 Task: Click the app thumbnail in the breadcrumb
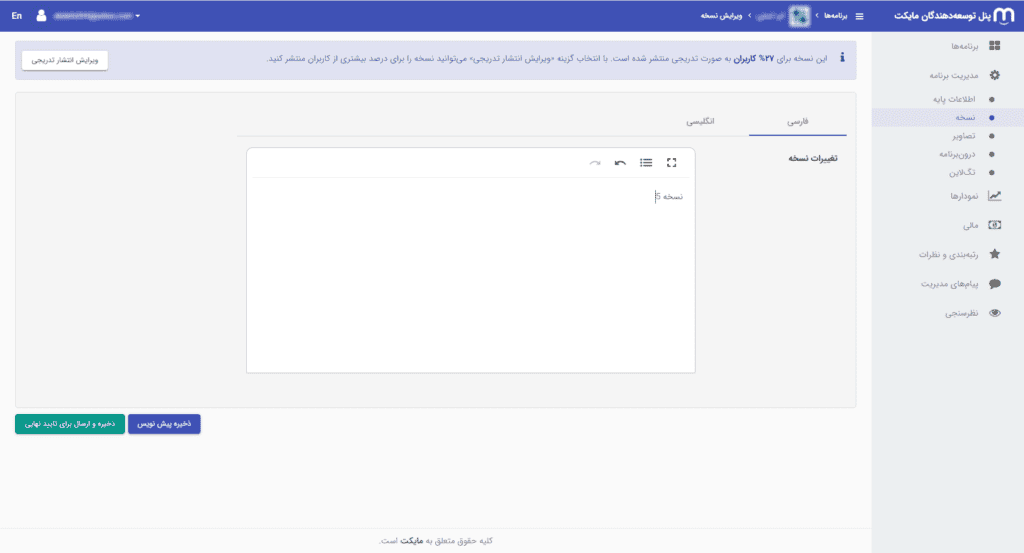click(x=799, y=16)
